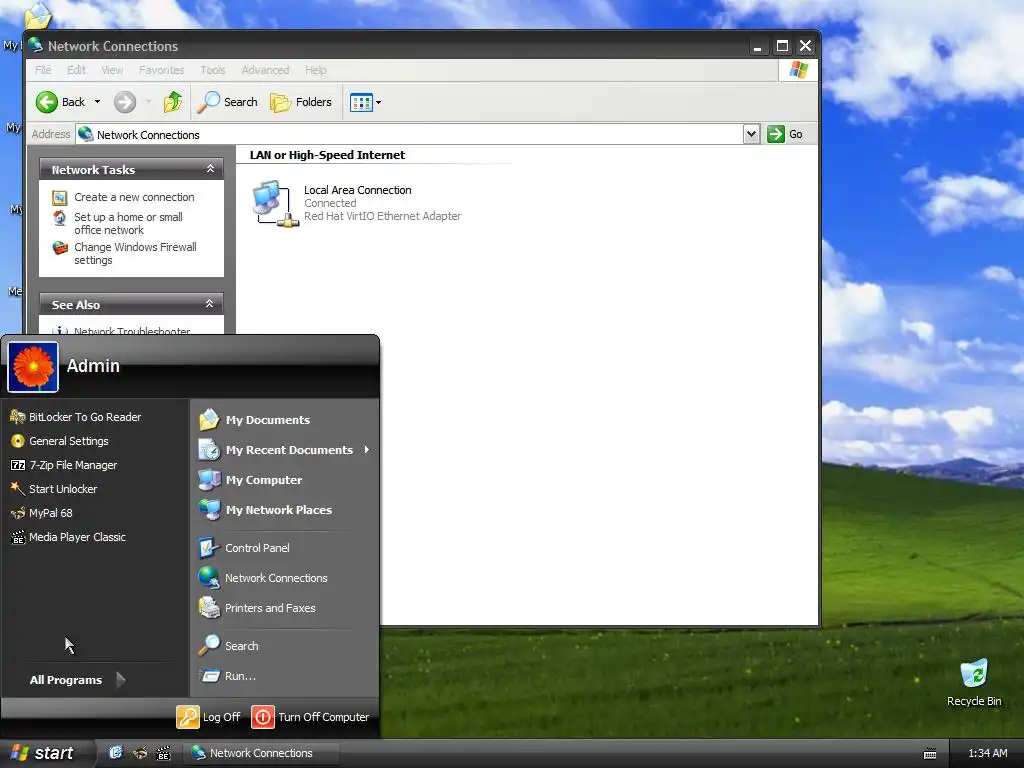The image size is (1024, 768).
Task: Select the Local Area Connection icon
Action: click(x=274, y=204)
